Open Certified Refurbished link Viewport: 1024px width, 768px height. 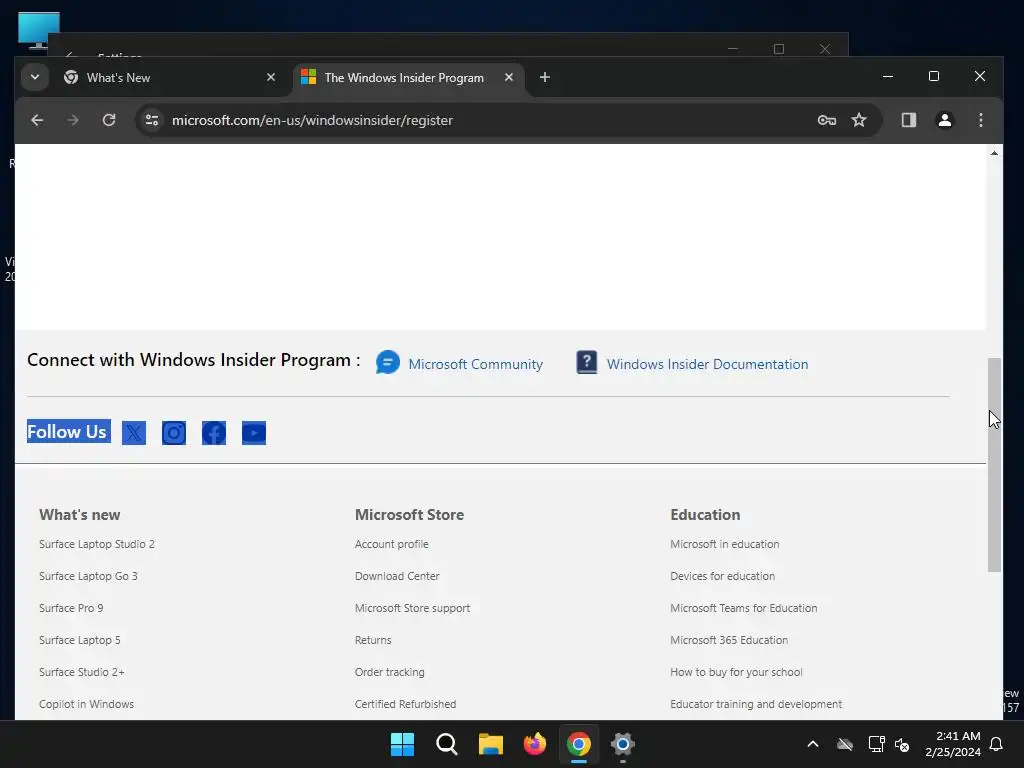point(406,704)
